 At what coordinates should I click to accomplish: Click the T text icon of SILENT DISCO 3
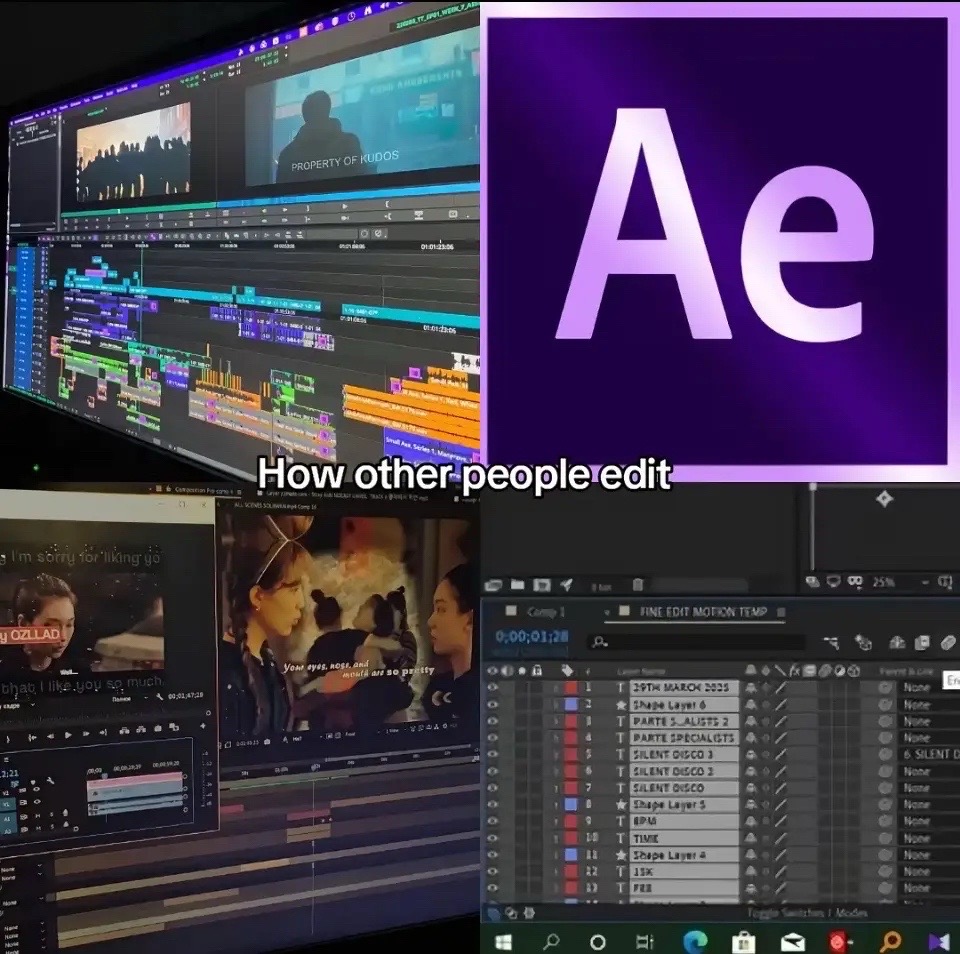pyautogui.click(x=621, y=754)
